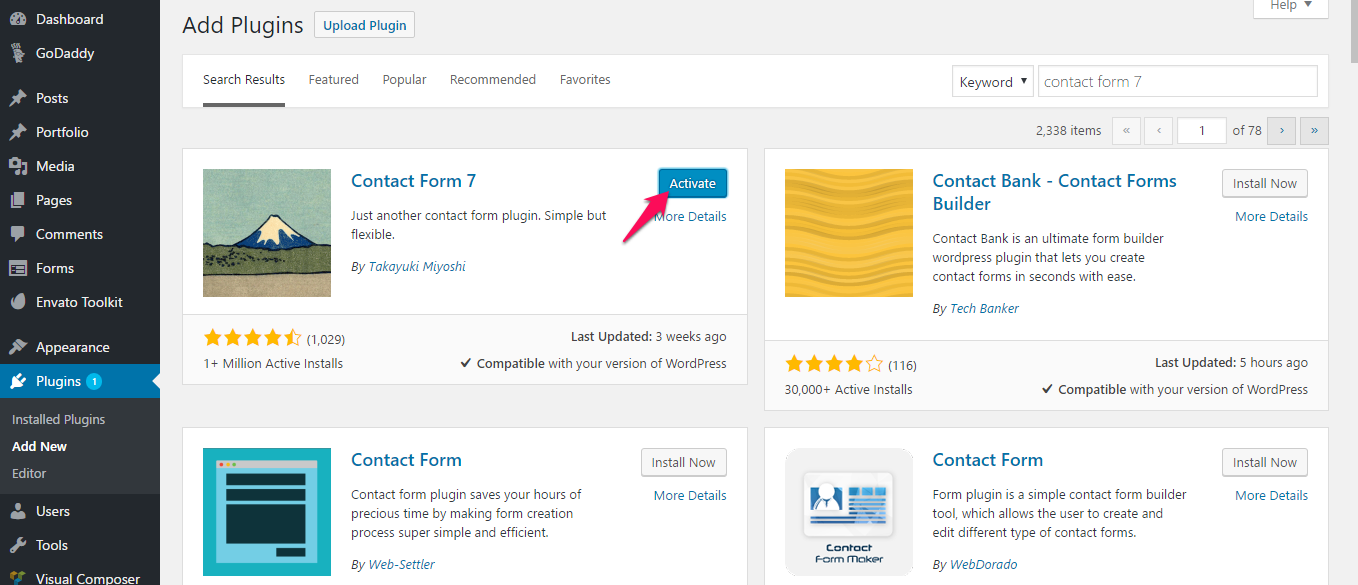The height and width of the screenshot is (585, 1358).
Task: Go to first page of results
Action: point(1126,130)
